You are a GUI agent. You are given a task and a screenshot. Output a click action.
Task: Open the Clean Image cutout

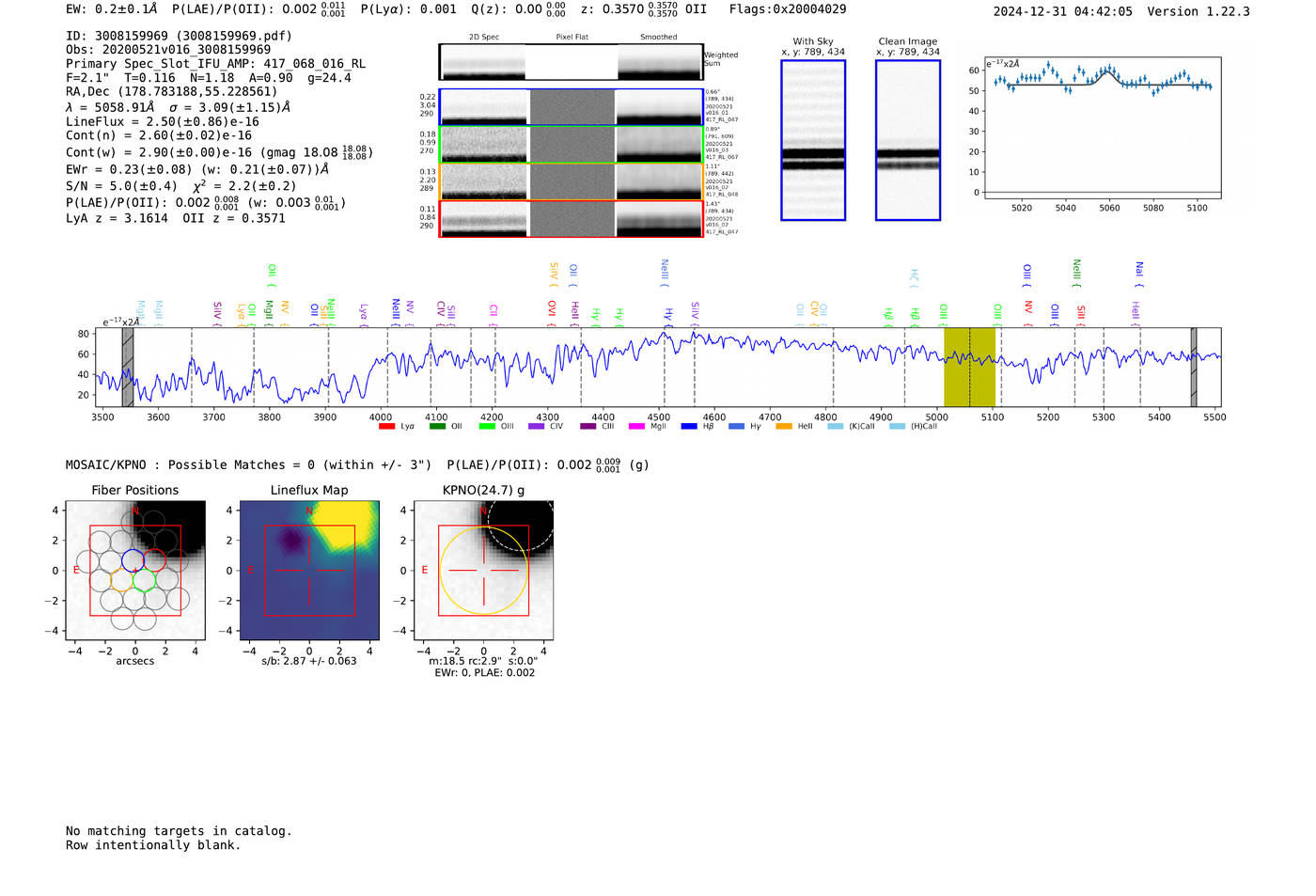click(x=908, y=140)
